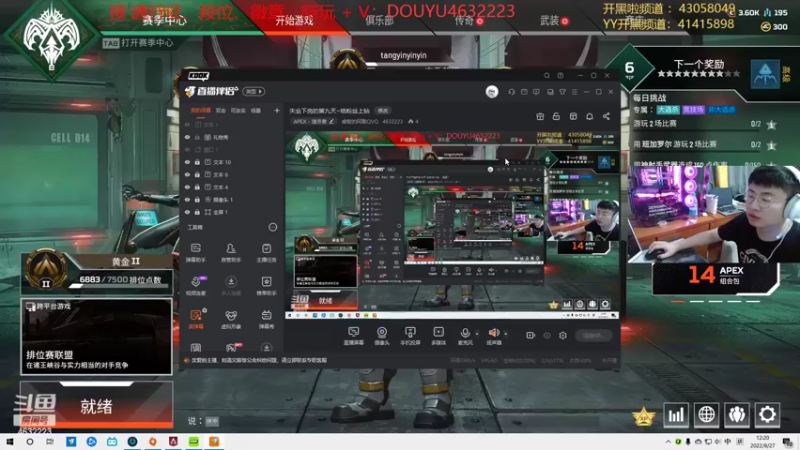Switch to the 赛季中心 game tab
This screenshot has width=800, height=450.
[164, 21]
